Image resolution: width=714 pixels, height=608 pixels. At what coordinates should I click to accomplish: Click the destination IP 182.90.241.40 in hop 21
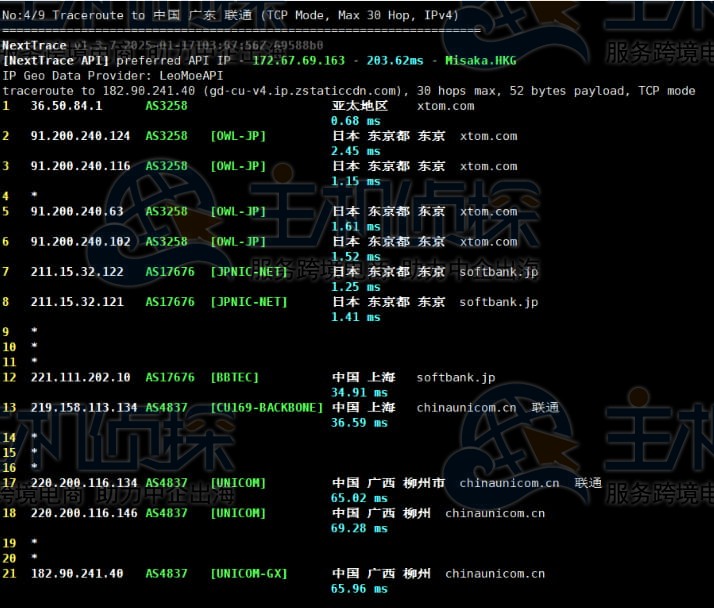pyautogui.click(x=77, y=574)
